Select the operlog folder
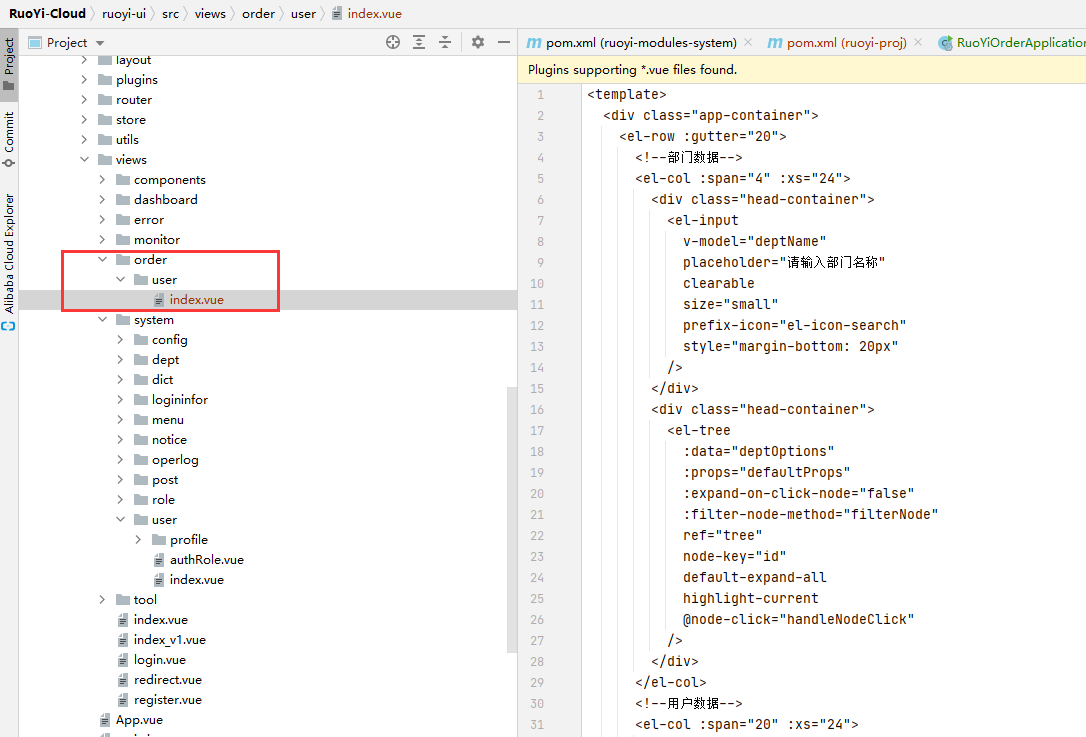This screenshot has width=1086, height=737. point(175,460)
